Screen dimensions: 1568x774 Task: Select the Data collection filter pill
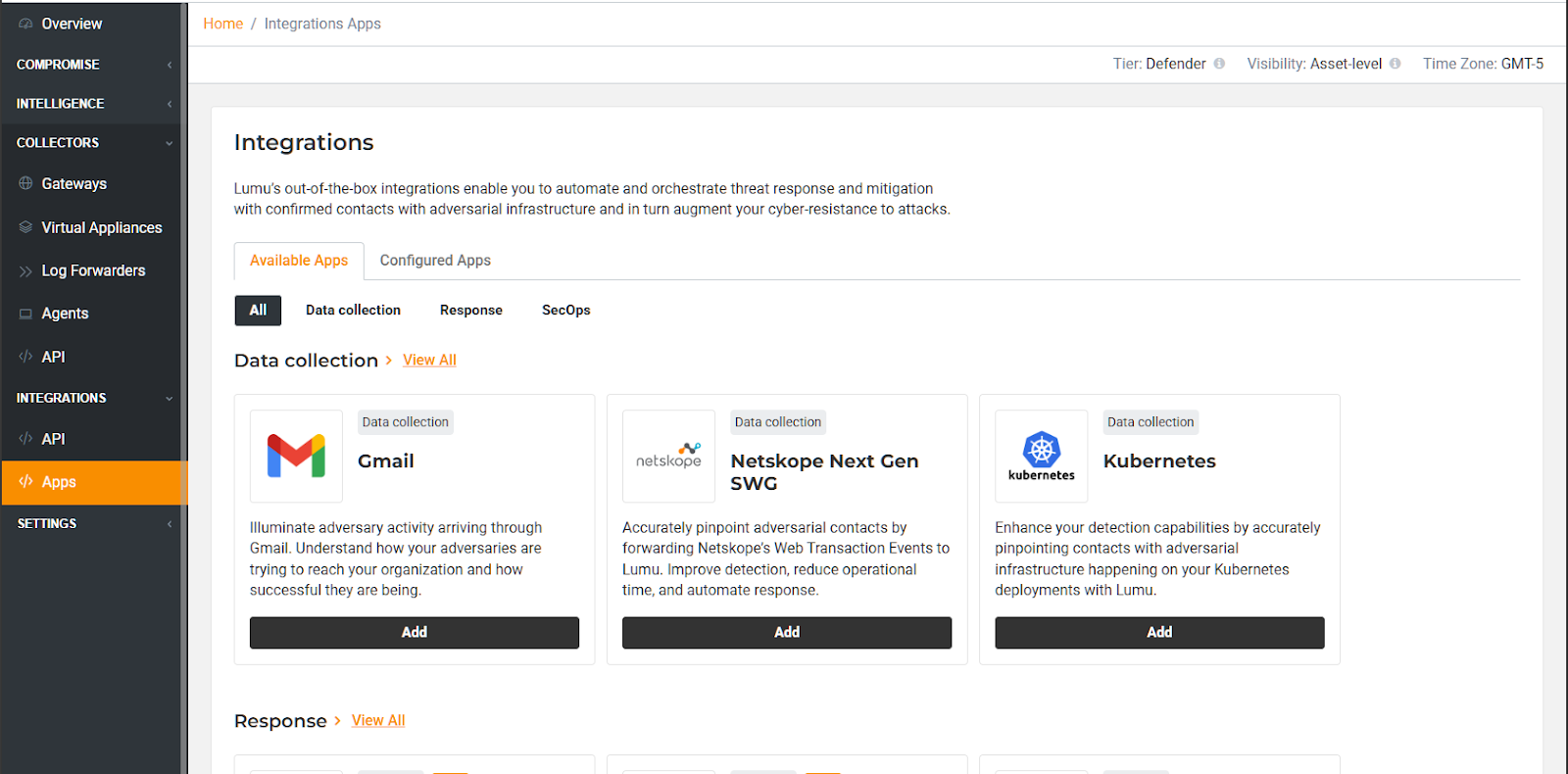click(353, 311)
